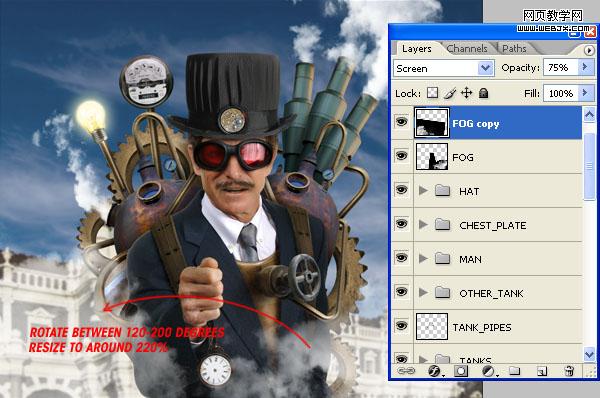Viewport: 600px width, 398px height.
Task: Expand the HAT group
Action: (x=423, y=190)
